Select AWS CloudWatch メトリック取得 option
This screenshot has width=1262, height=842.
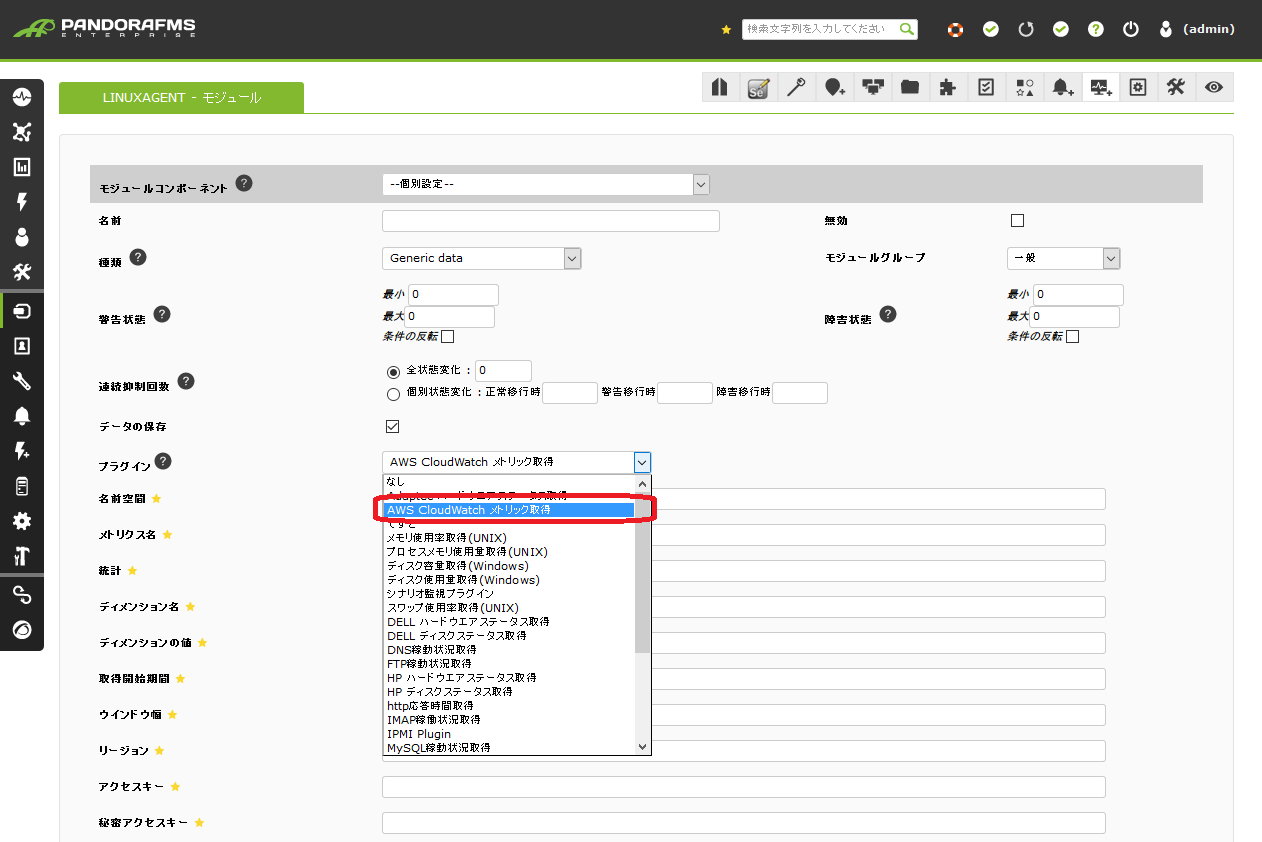coord(509,510)
